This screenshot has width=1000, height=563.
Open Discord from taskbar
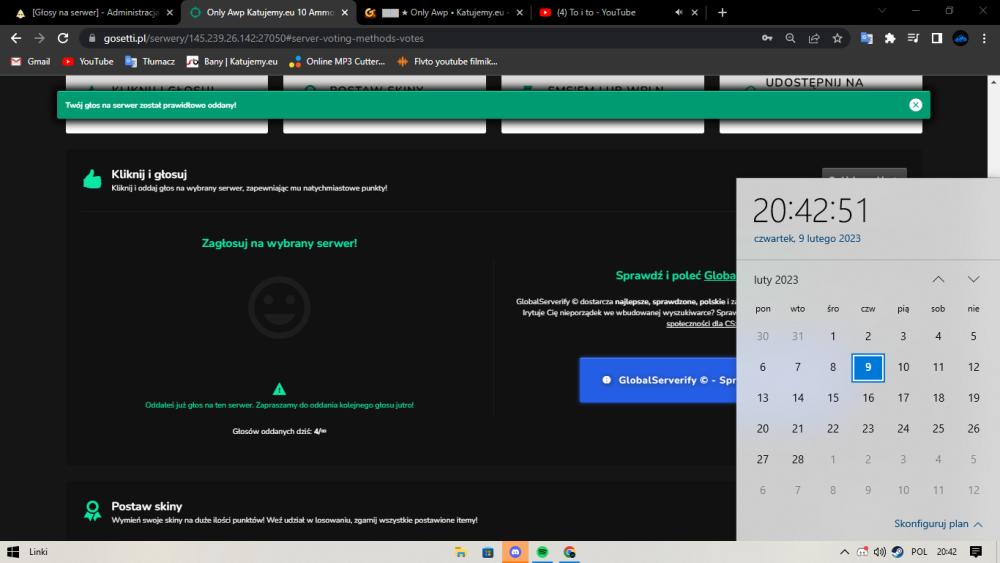pyautogui.click(x=515, y=552)
